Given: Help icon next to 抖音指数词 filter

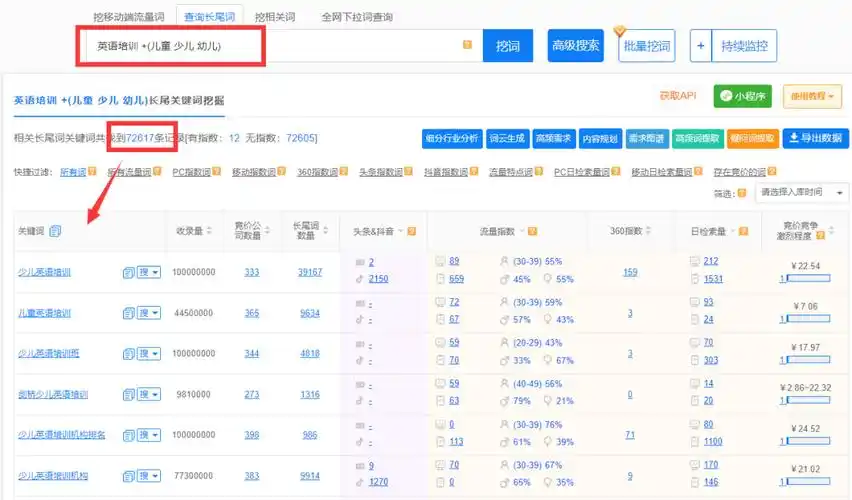Looking at the screenshot, I should click(474, 171).
